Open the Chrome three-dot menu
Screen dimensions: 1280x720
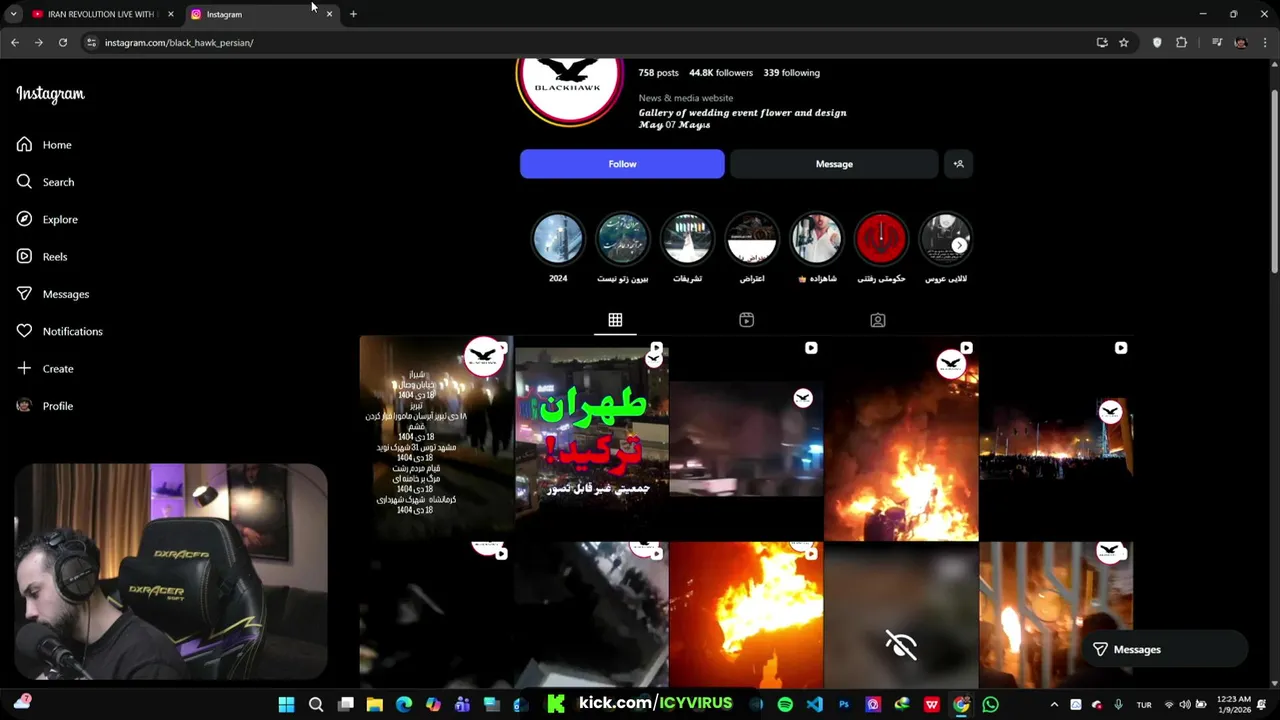tap(1265, 43)
